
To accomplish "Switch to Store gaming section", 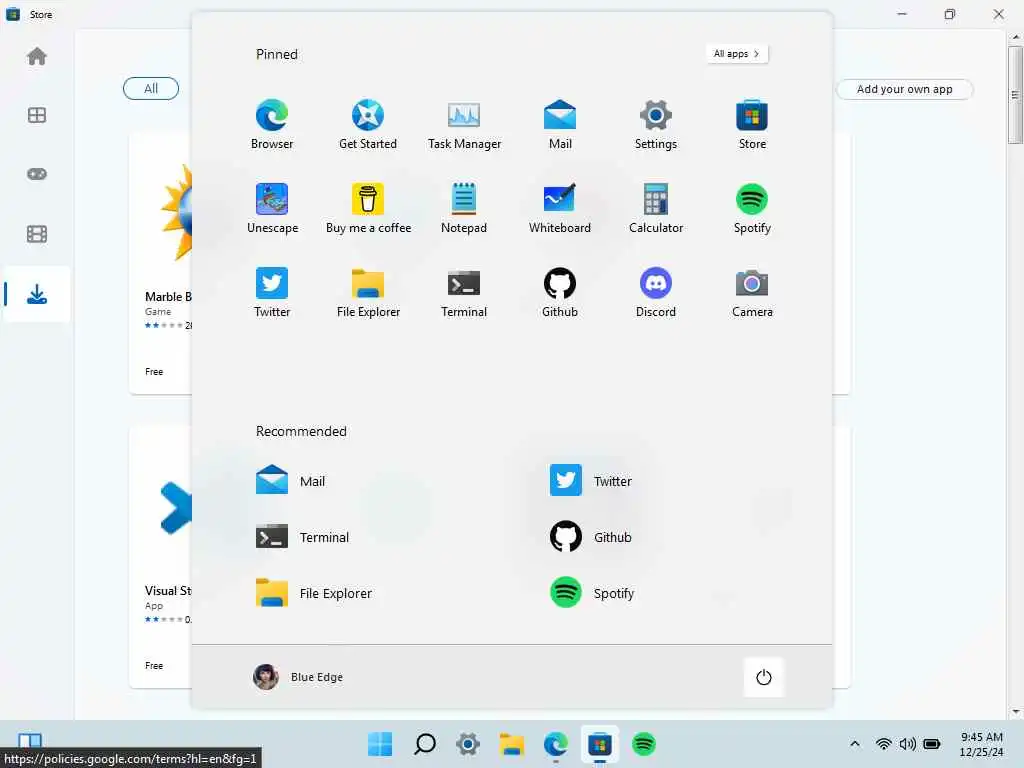I will (x=37, y=174).
